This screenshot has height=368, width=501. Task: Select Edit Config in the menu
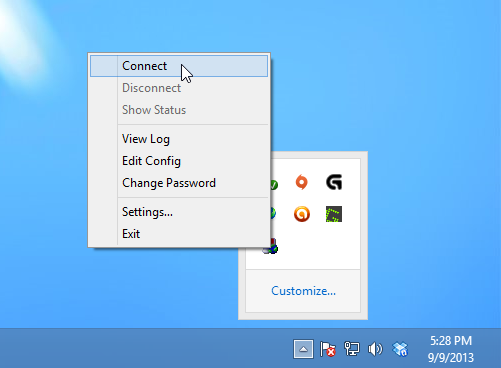coord(179,161)
